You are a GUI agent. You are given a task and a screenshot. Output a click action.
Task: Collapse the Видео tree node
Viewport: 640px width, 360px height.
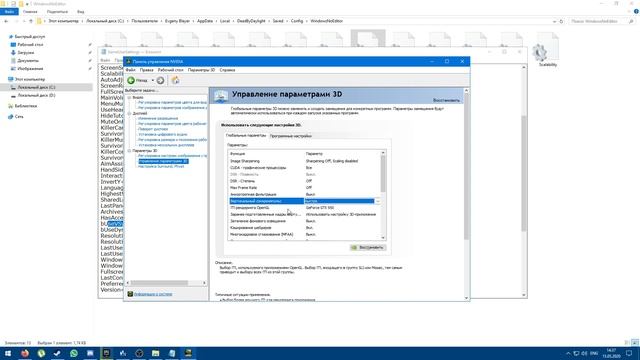pyautogui.click(x=129, y=98)
